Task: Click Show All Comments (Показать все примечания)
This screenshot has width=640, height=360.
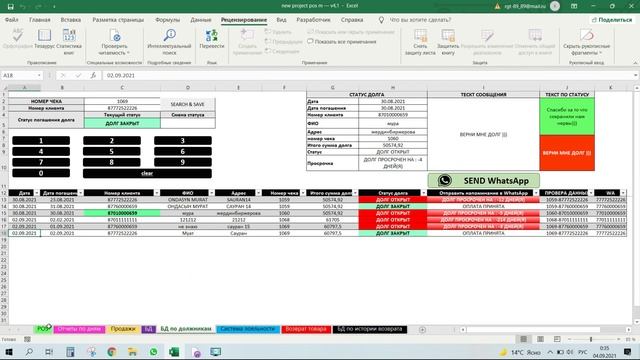Action: coord(342,42)
